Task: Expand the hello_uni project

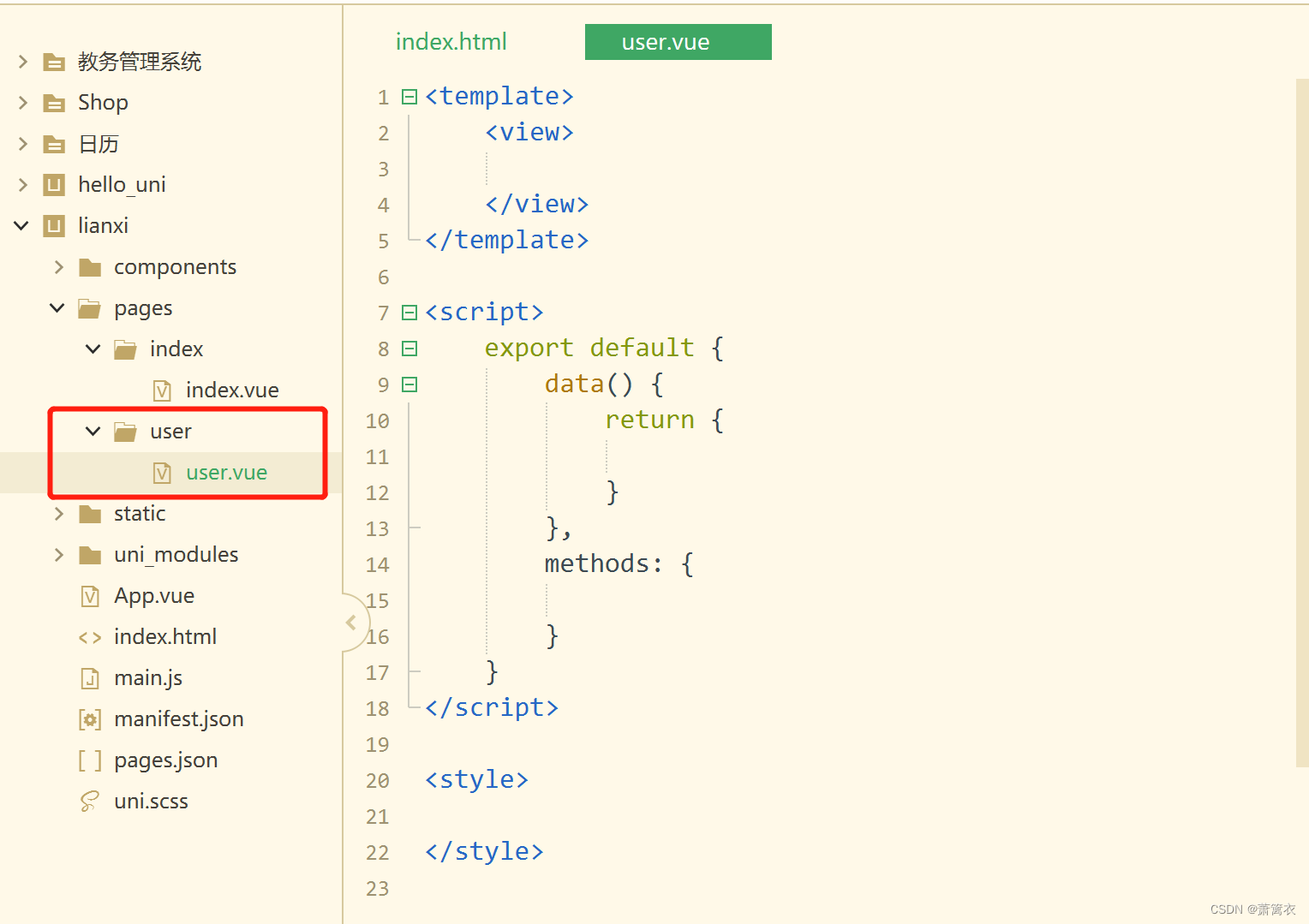Action: point(23,185)
